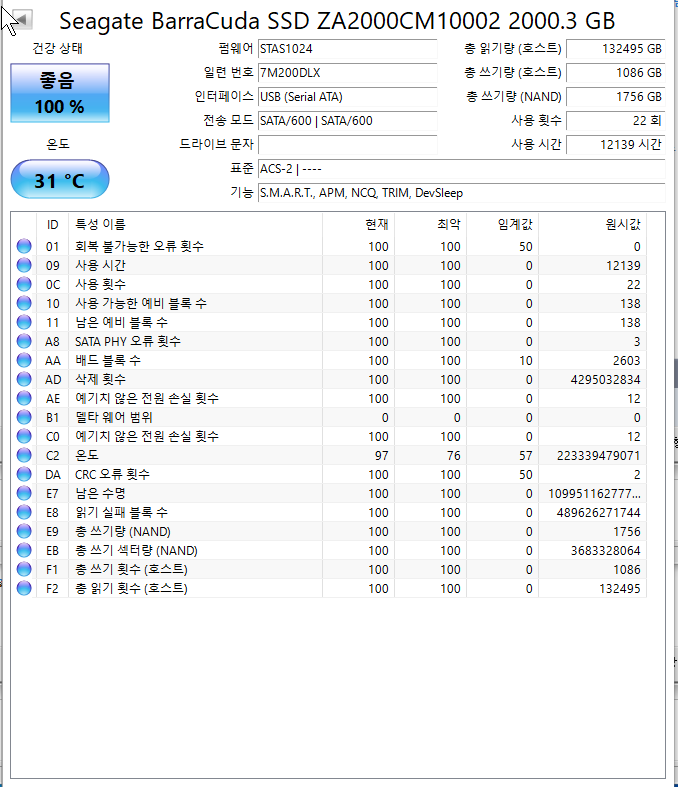The width and height of the screenshot is (678, 787).
Task: Select total NAND writes field 1756 GB
Action: [x=616, y=97]
